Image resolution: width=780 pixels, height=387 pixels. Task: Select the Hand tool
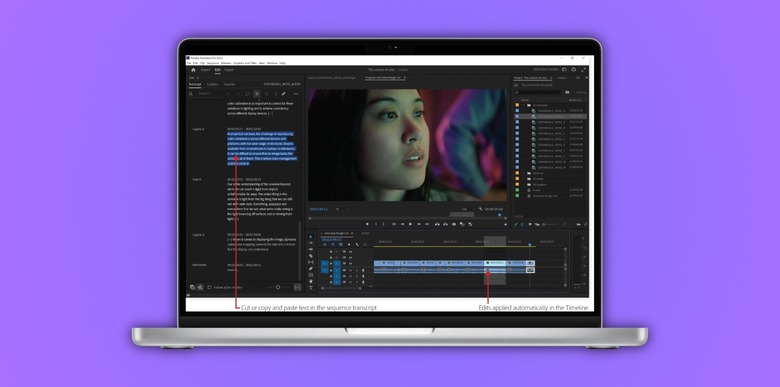pyautogui.click(x=311, y=282)
